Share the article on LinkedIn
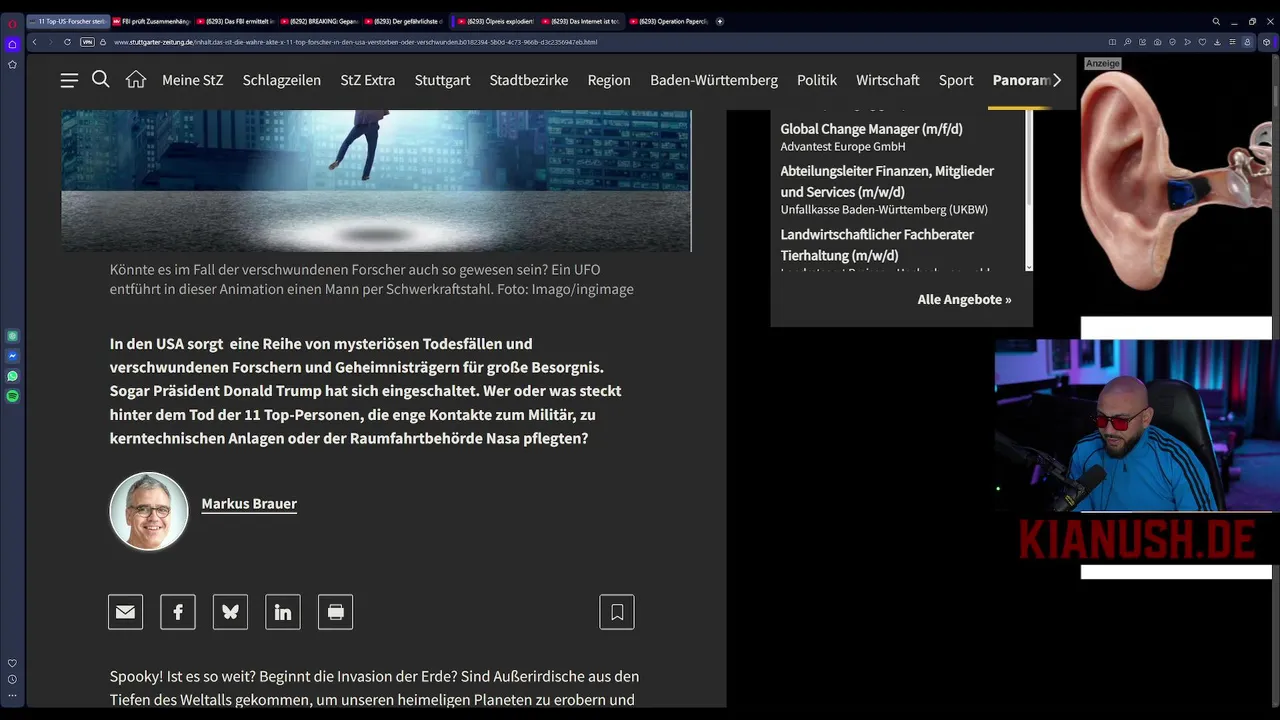 [283, 612]
